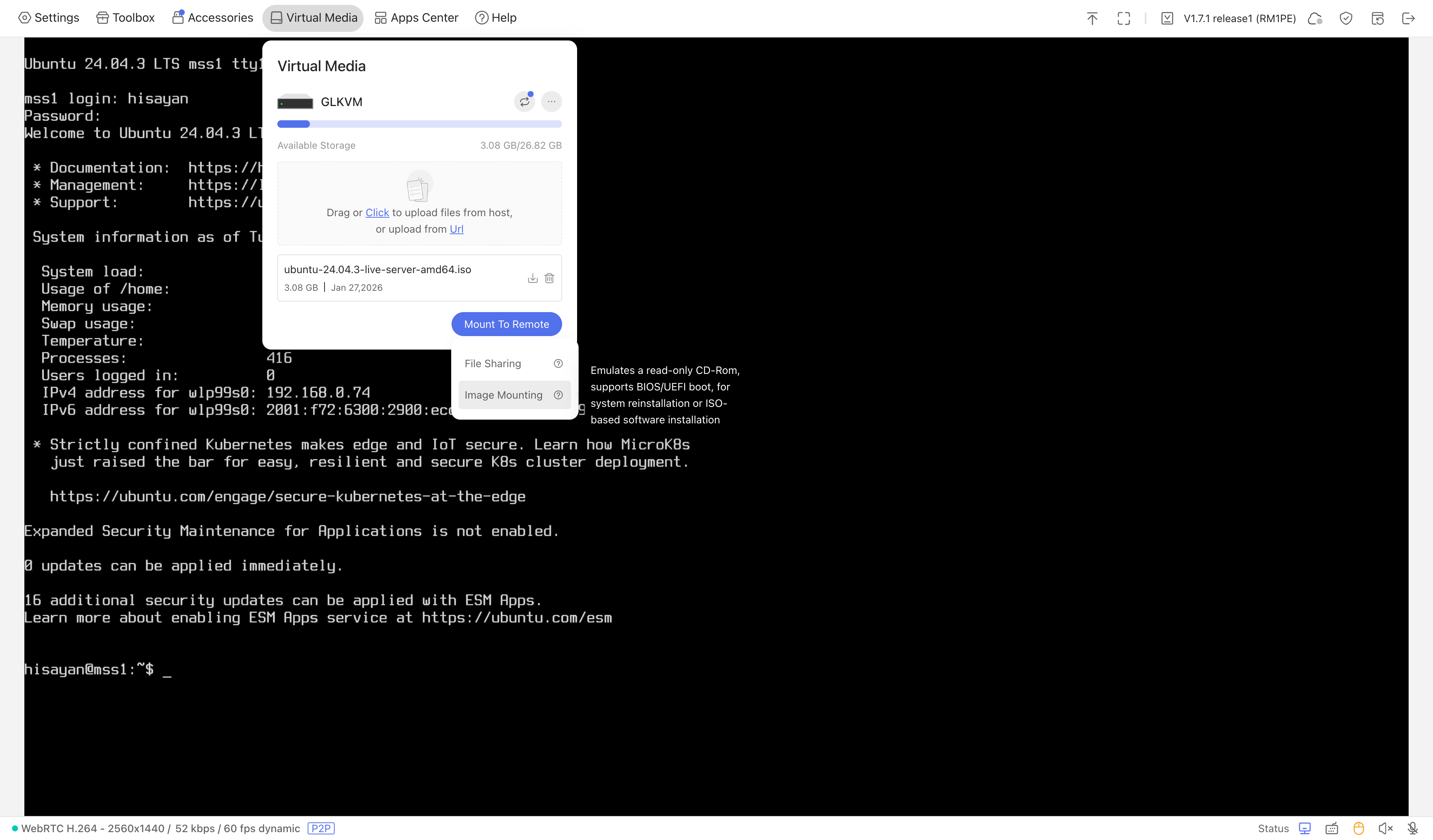Click the logout icon
Screen dimensions: 1433x840
coord(1408,18)
